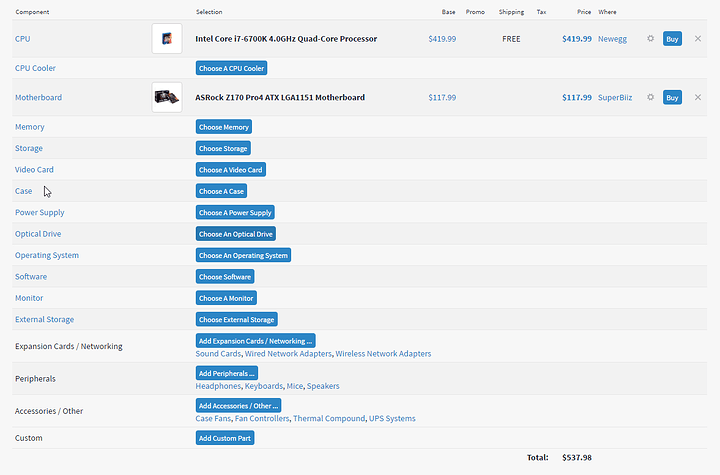Click Choose Memory button
The width and height of the screenshot is (720, 475).
tap(224, 127)
